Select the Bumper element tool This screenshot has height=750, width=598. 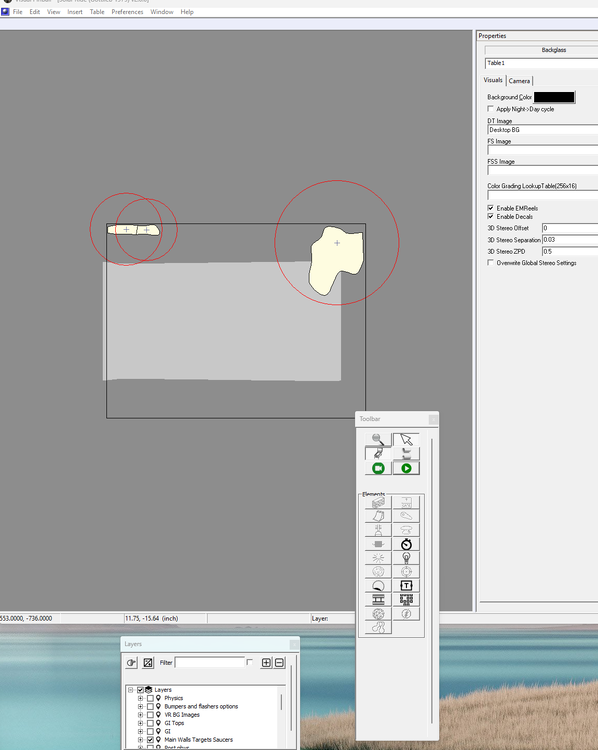406,530
